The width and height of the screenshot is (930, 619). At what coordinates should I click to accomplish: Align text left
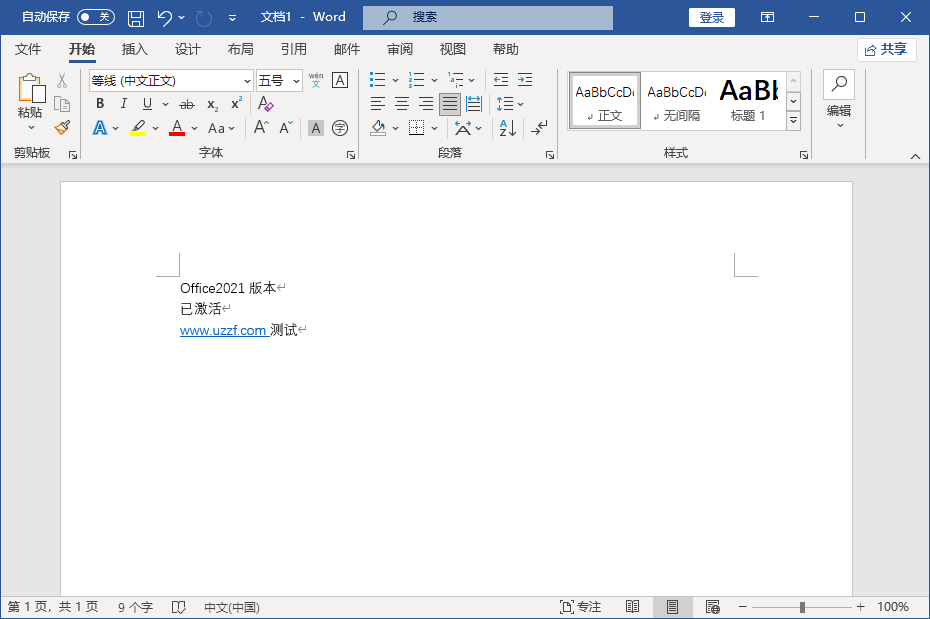[x=378, y=104]
